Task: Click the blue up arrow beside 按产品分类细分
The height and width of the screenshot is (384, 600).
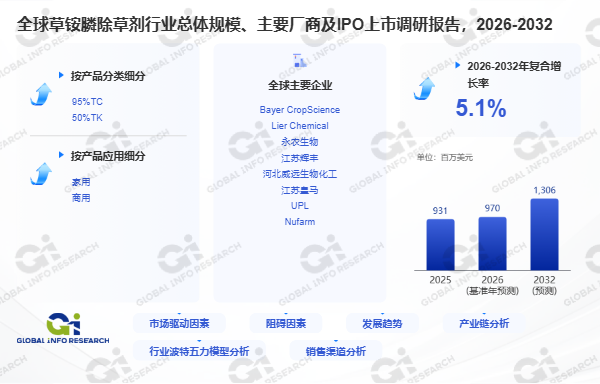Action: point(41,94)
